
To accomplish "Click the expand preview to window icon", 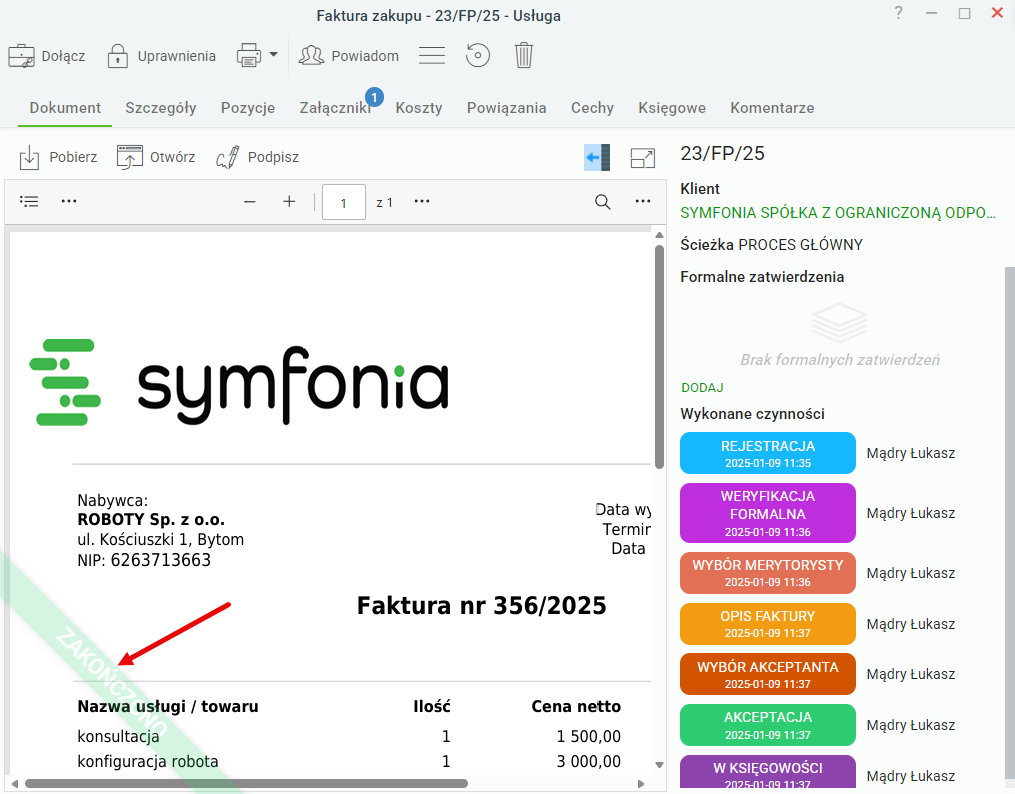I will [643, 158].
